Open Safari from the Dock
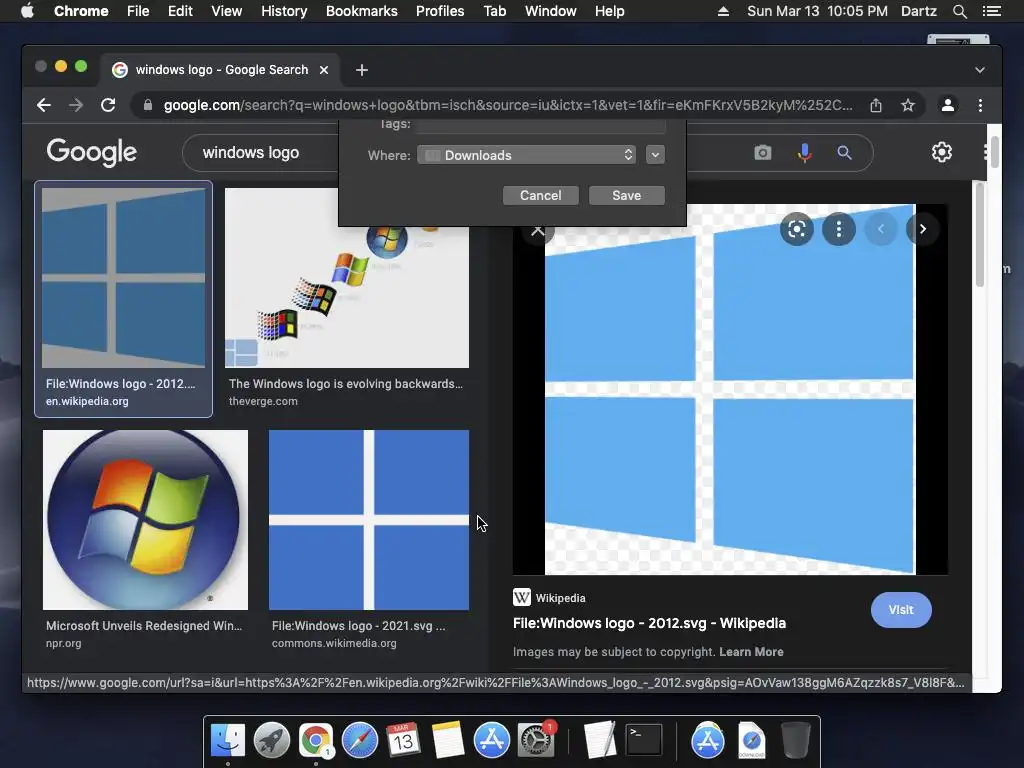 click(360, 741)
